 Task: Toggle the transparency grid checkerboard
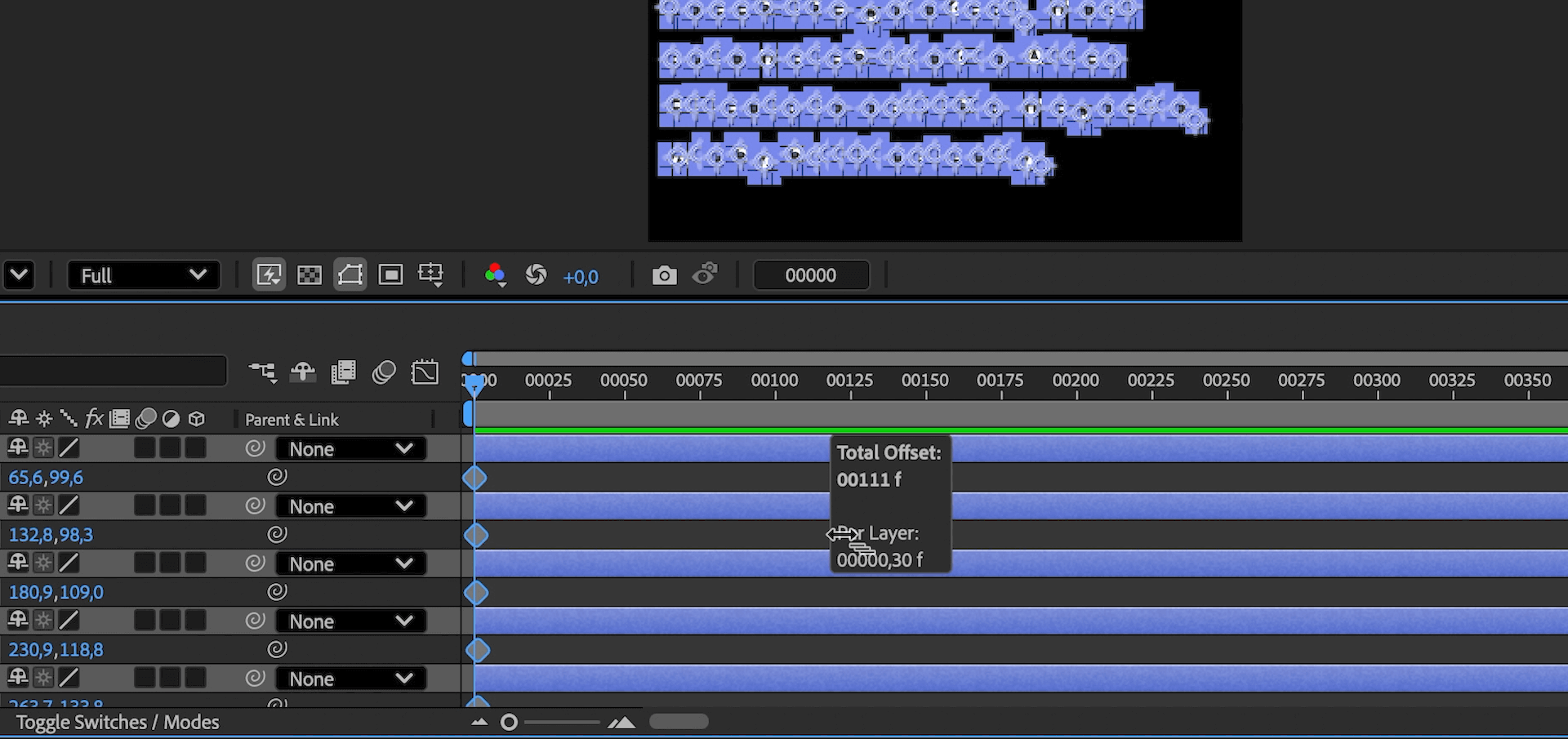[310, 274]
